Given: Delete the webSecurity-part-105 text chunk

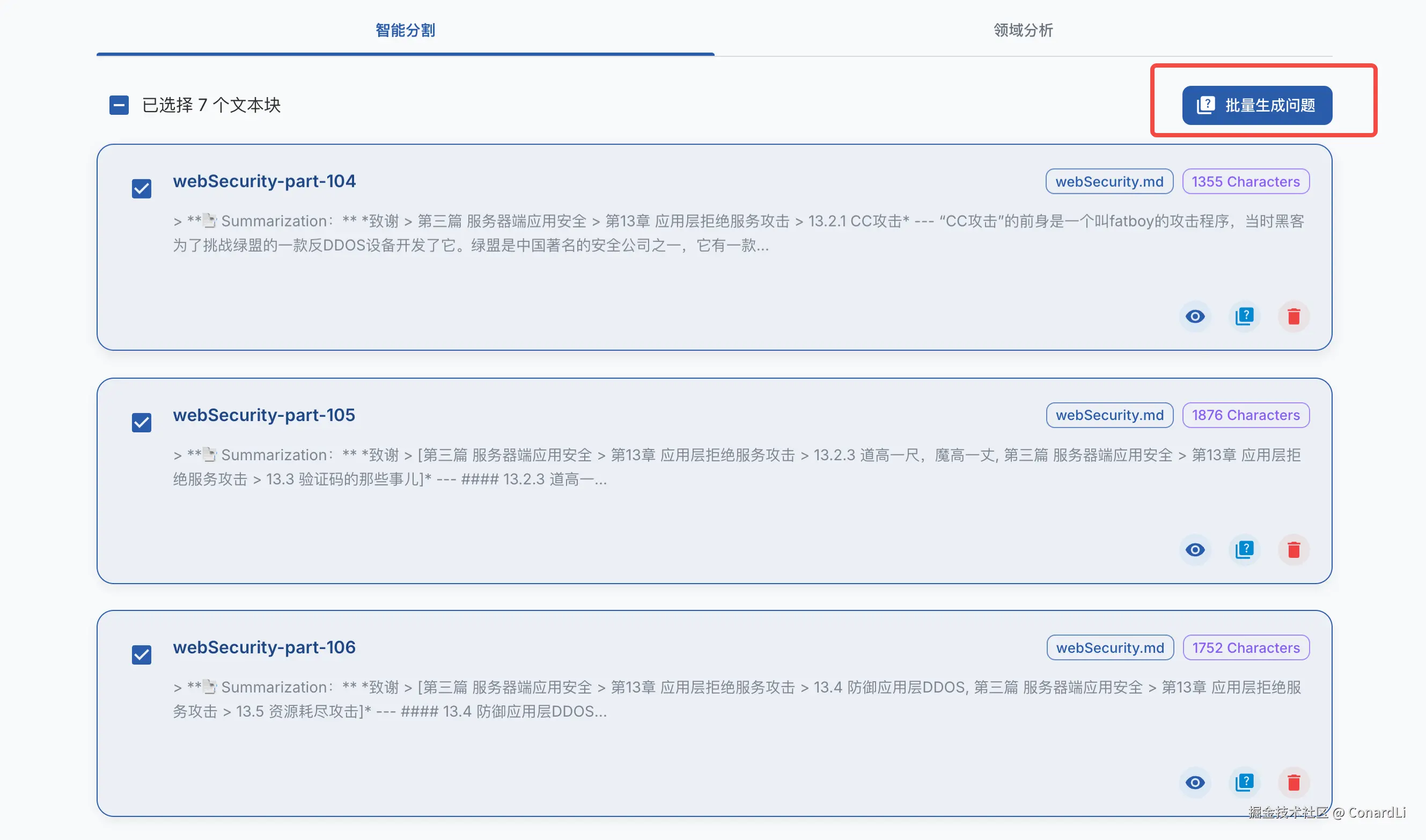Looking at the screenshot, I should (1293, 550).
